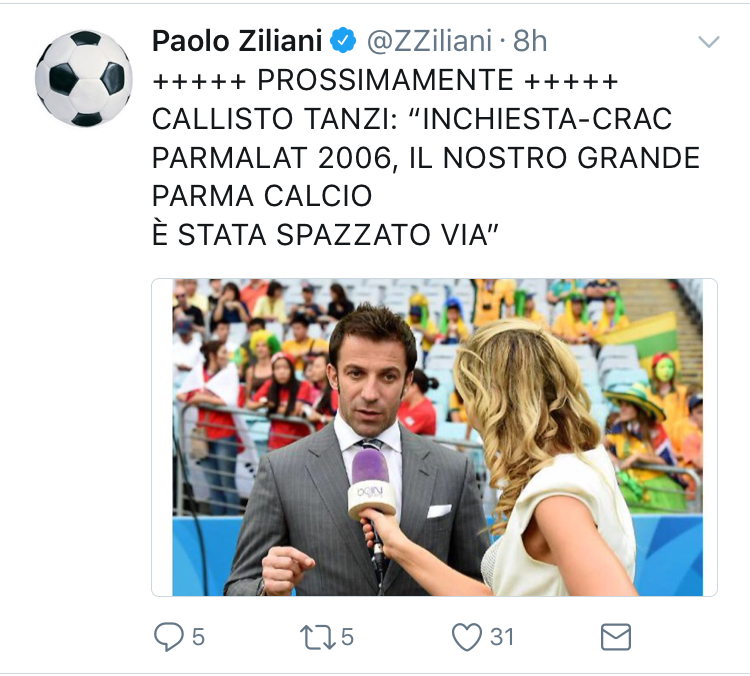
Task: Like the tweet with the heart icon
Action: [x=467, y=637]
